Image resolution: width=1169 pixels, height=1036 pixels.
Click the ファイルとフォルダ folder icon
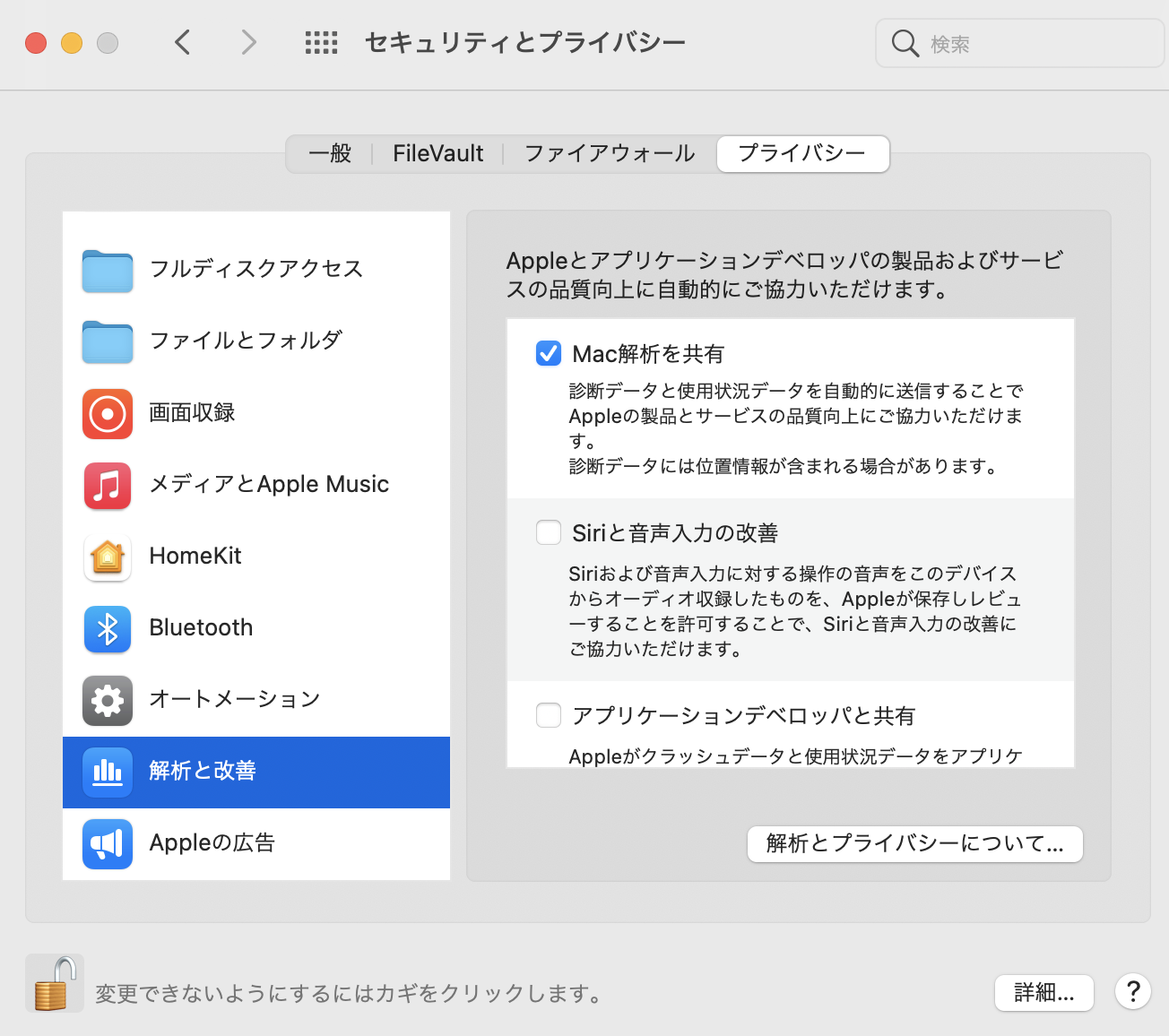108,341
